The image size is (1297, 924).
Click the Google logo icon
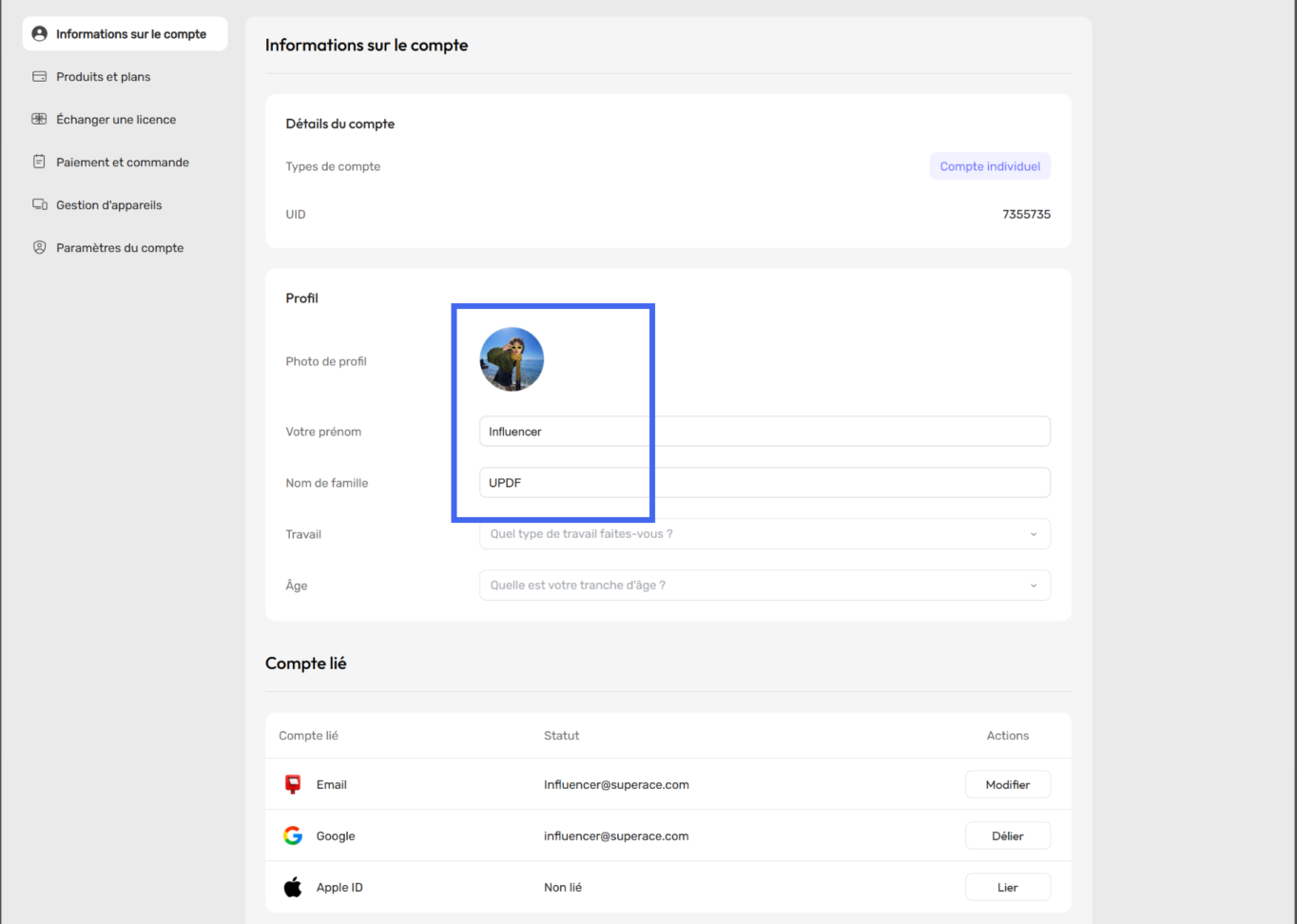(293, 836)
